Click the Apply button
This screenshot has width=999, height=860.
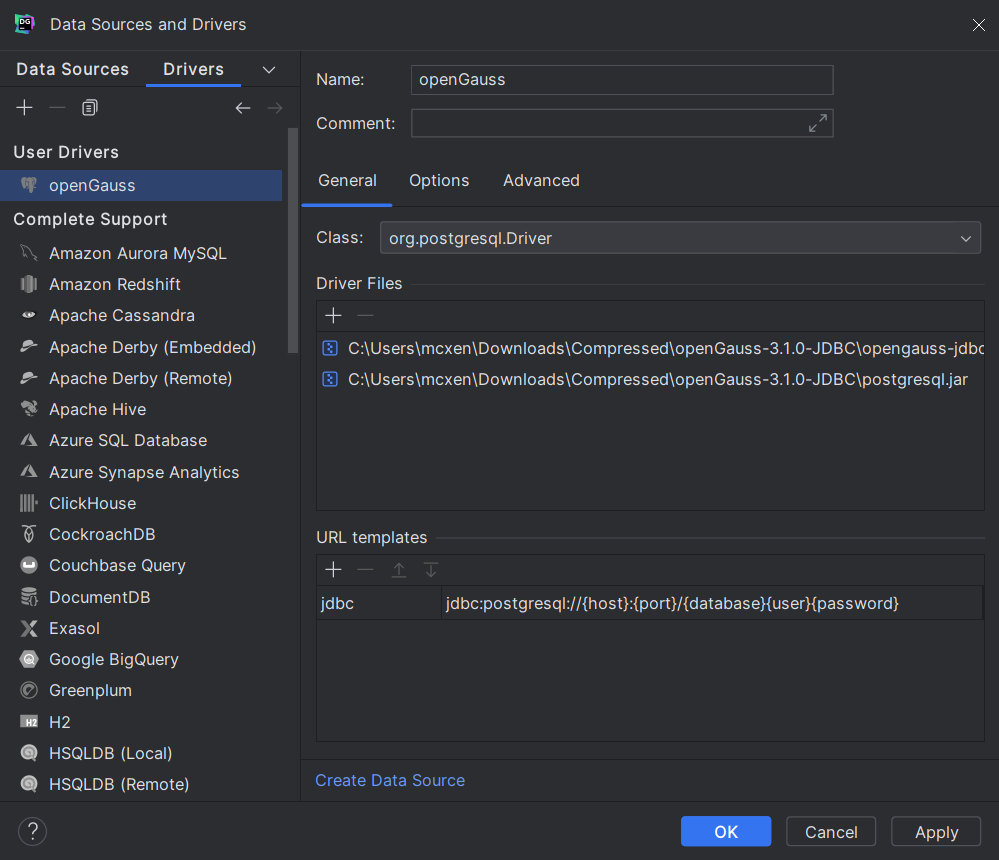(937, 832)
